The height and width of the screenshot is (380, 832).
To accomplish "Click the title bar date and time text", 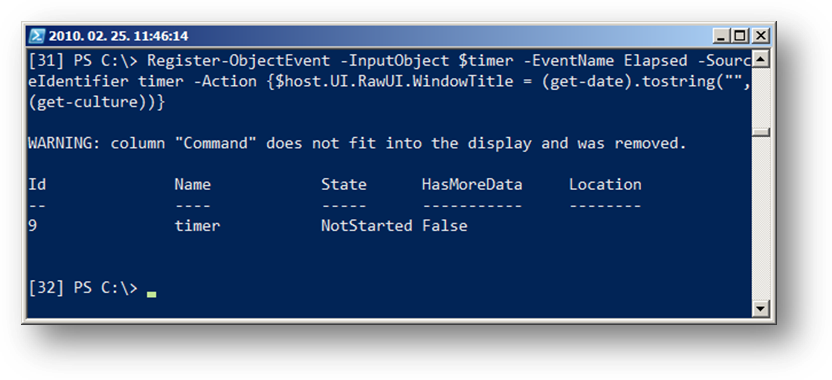I will pos(118,36).
